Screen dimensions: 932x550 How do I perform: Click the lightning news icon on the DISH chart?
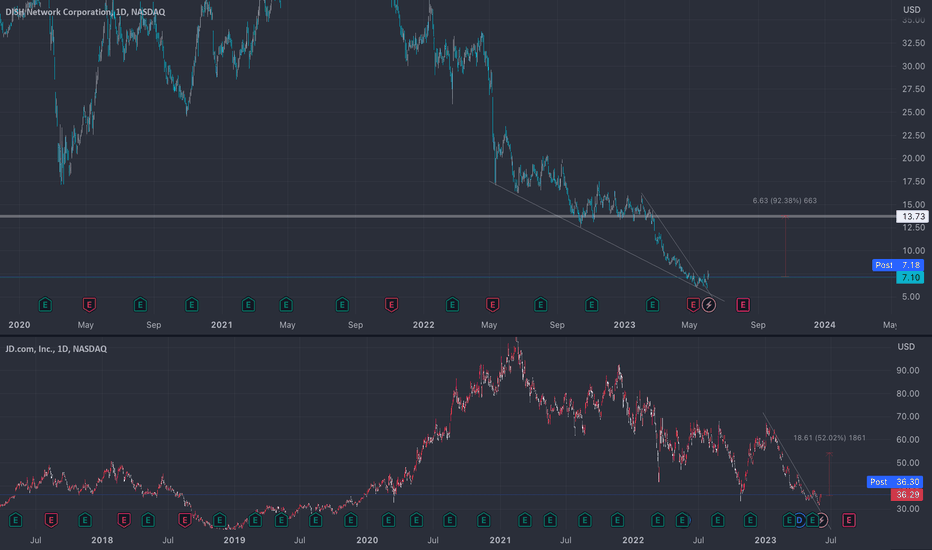[709, 305]
